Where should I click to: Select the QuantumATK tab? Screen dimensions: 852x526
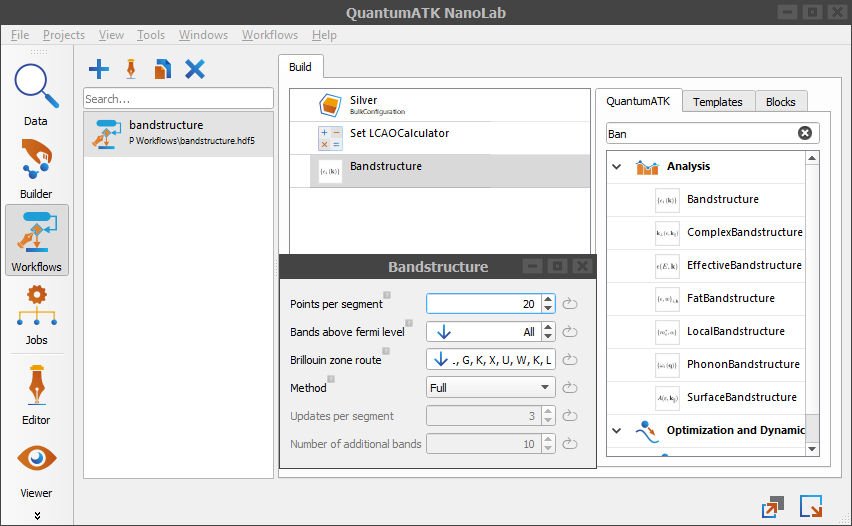pos(638,101)
